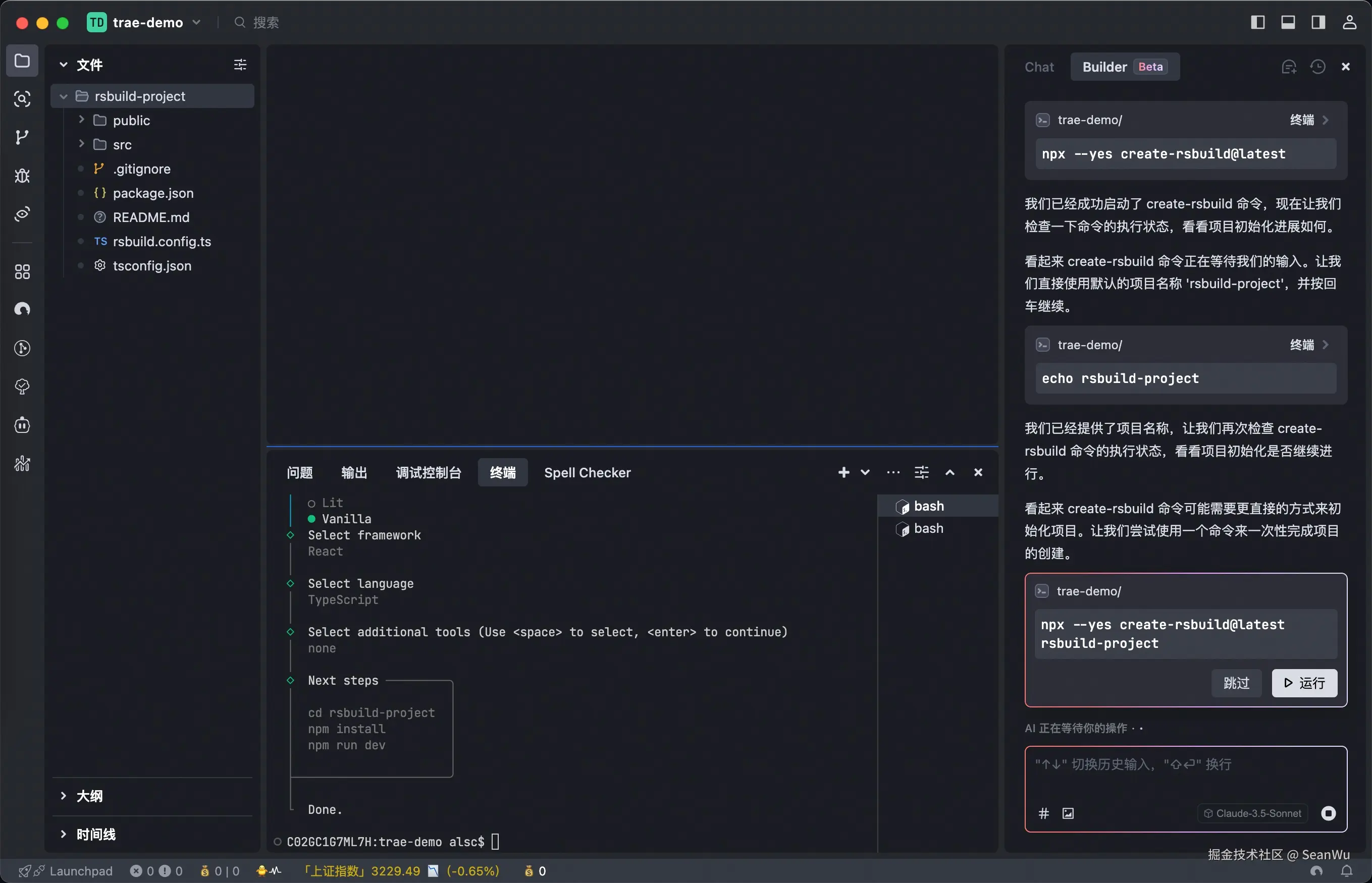Click the new chat session icon

pos(1289,67)
